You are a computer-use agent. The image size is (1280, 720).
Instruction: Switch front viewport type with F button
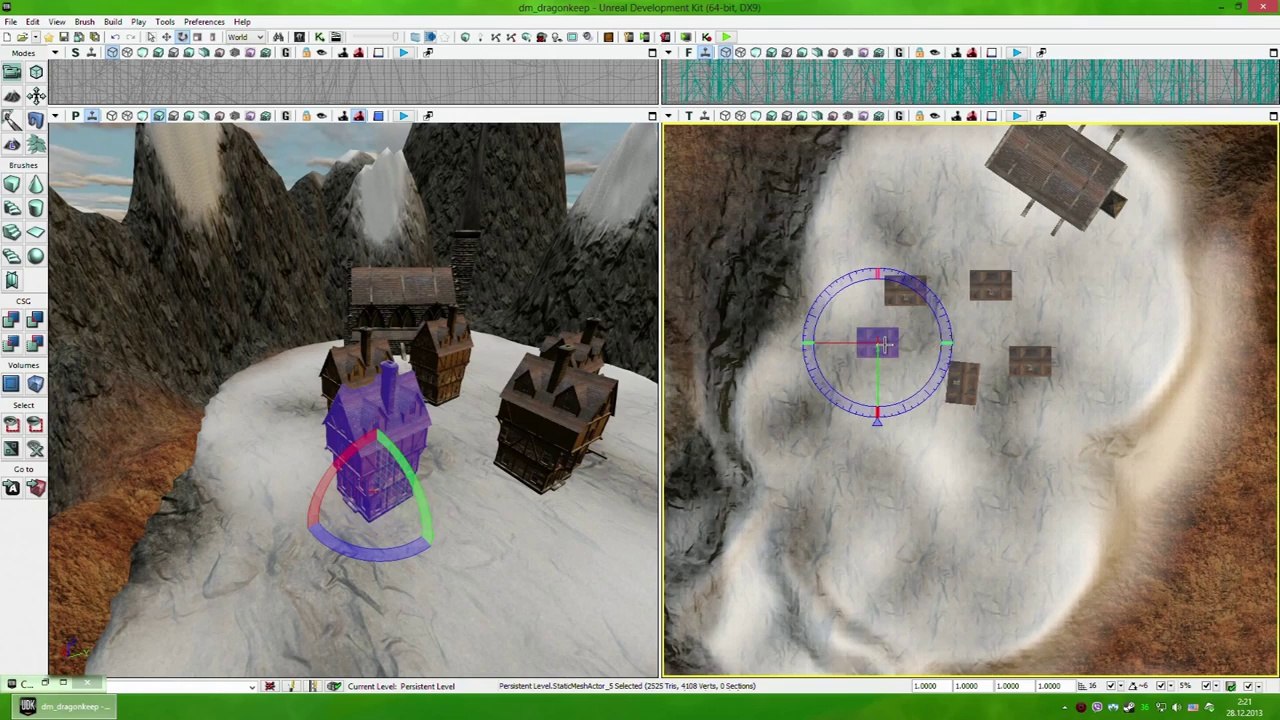pos(688,53)
